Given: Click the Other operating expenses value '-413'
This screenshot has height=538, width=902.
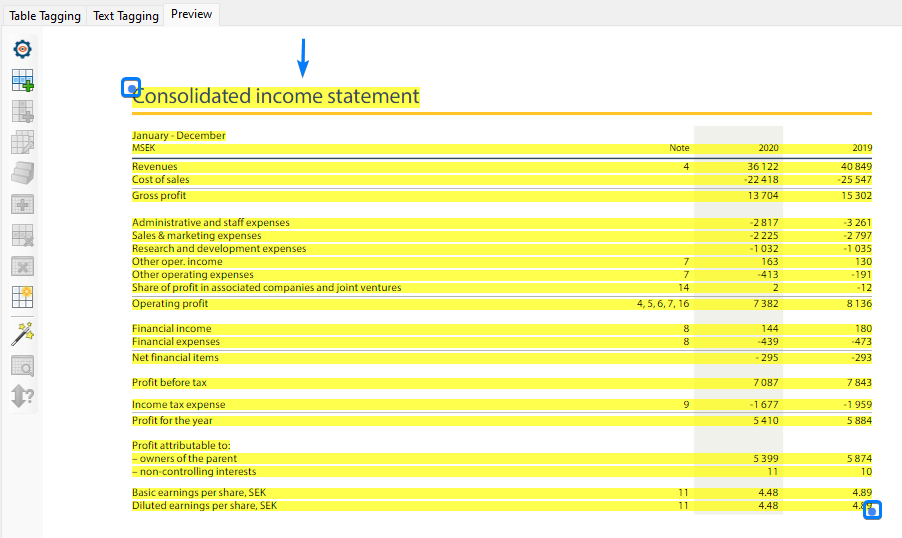Looking at the screenshot, I should (x=767, y=274).
